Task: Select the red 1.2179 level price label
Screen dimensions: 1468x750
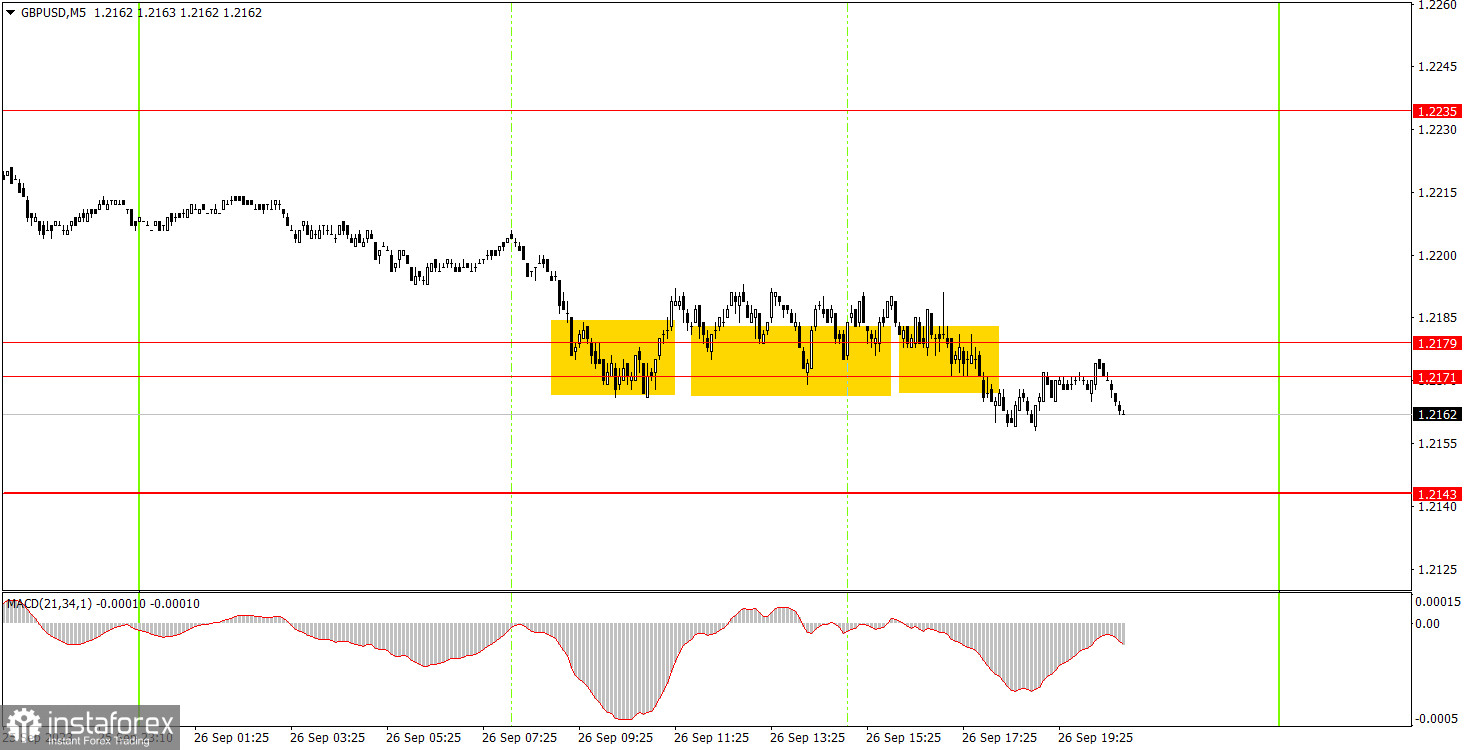Action: (x=1437, y=343)
